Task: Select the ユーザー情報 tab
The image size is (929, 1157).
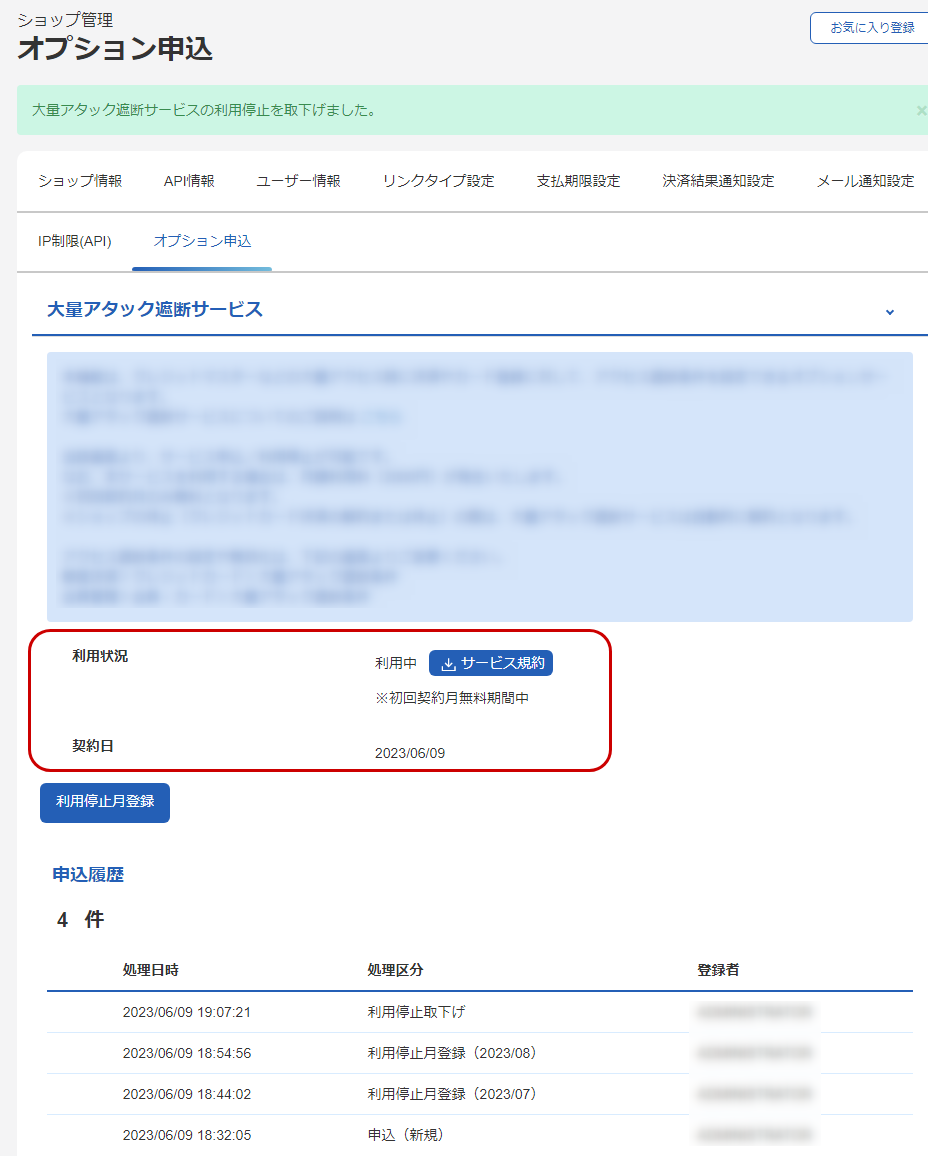Action: click(296, 181)
